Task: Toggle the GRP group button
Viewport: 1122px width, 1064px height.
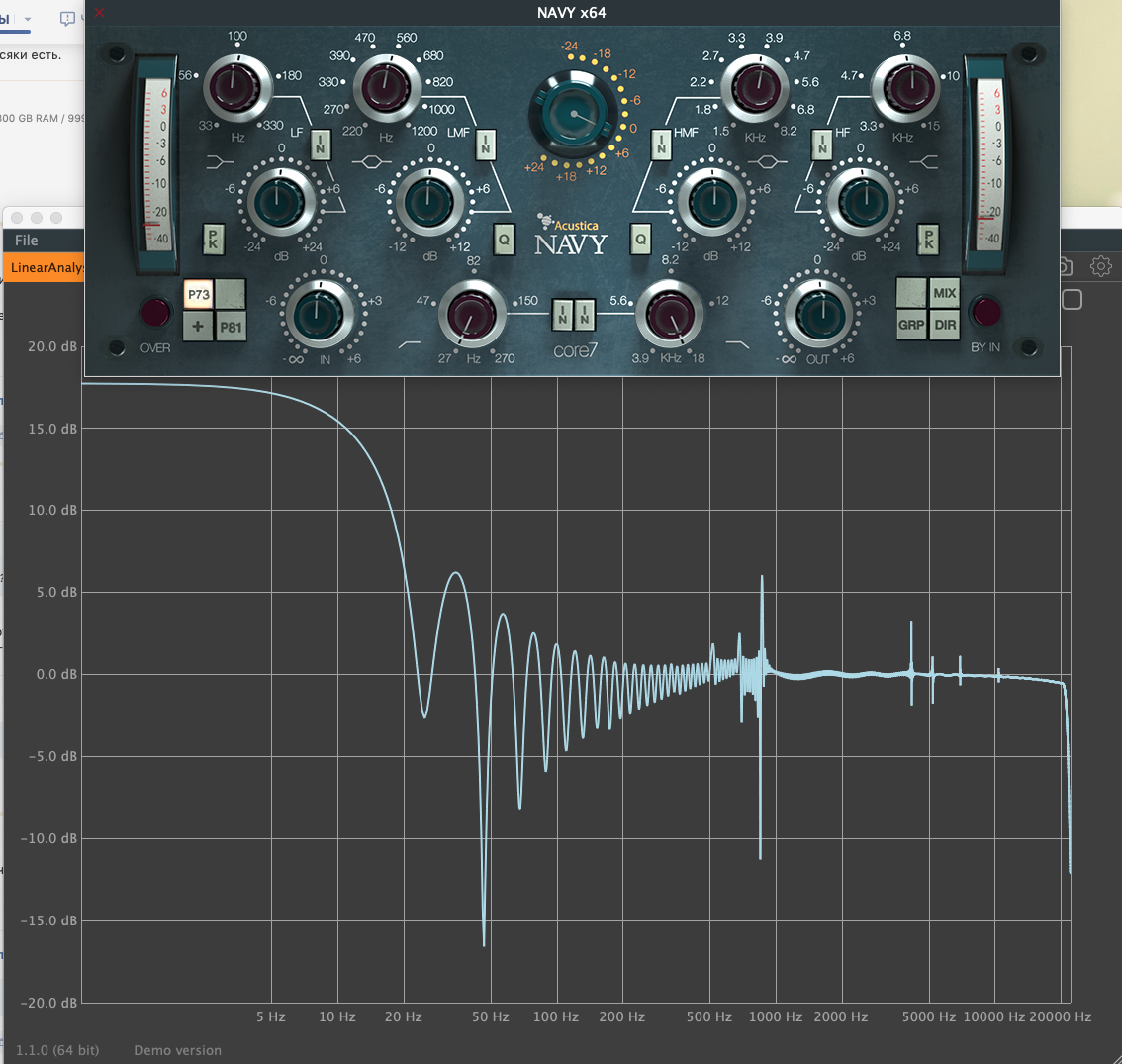Action: (911, 325)
